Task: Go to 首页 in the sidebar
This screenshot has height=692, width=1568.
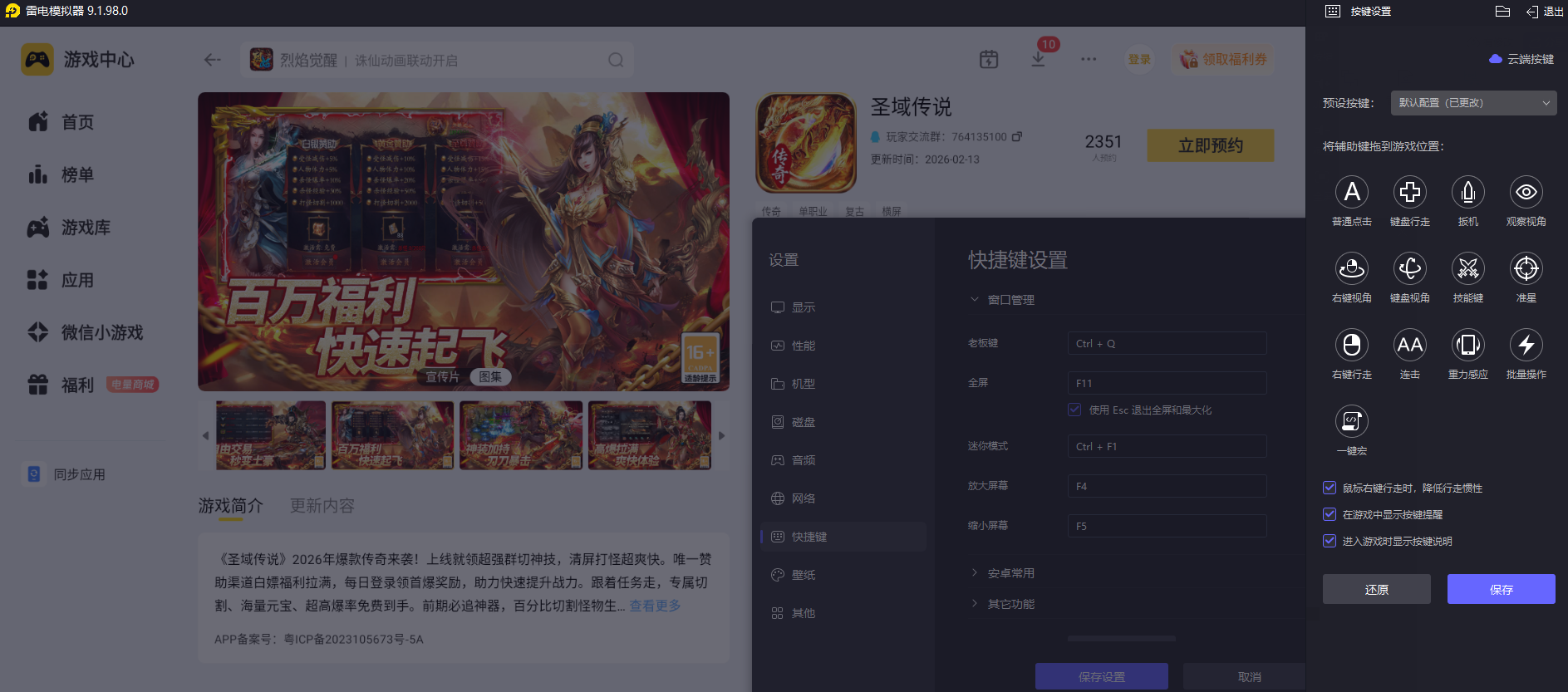Action: (x=61, y=122)
